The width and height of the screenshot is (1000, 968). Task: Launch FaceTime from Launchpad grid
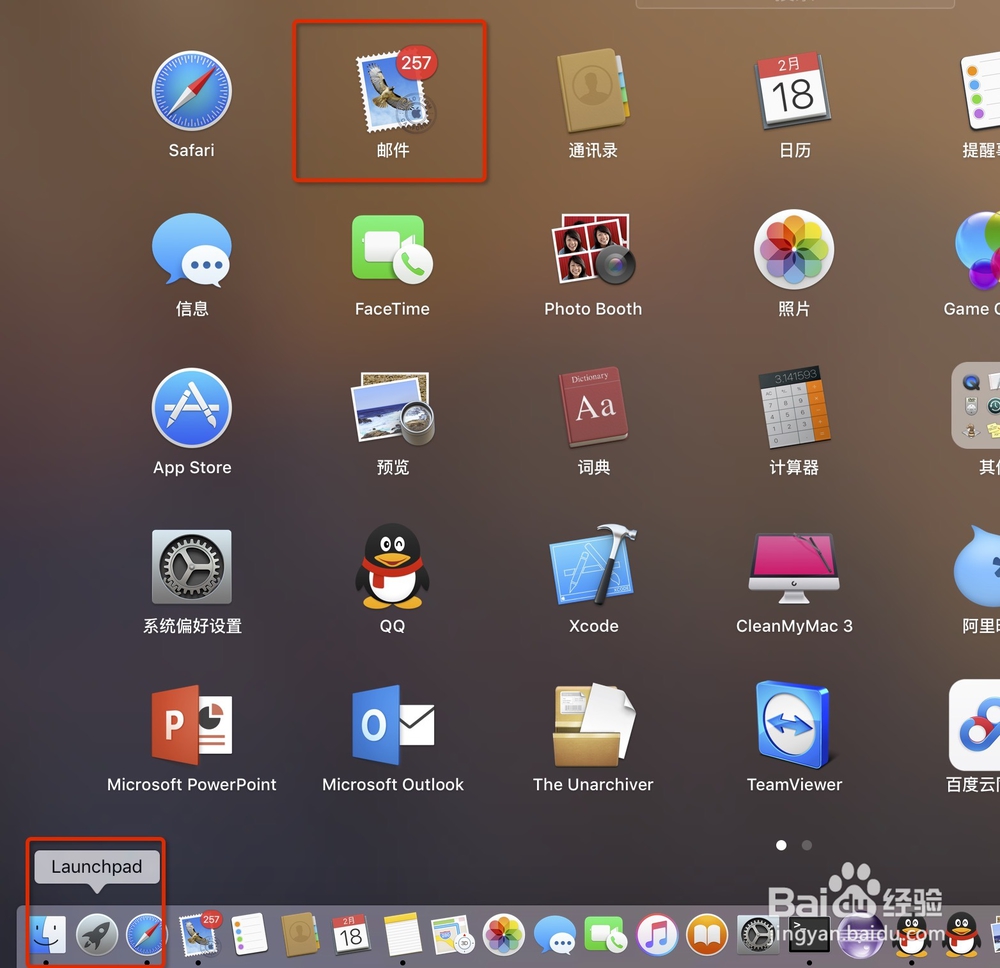392,249
